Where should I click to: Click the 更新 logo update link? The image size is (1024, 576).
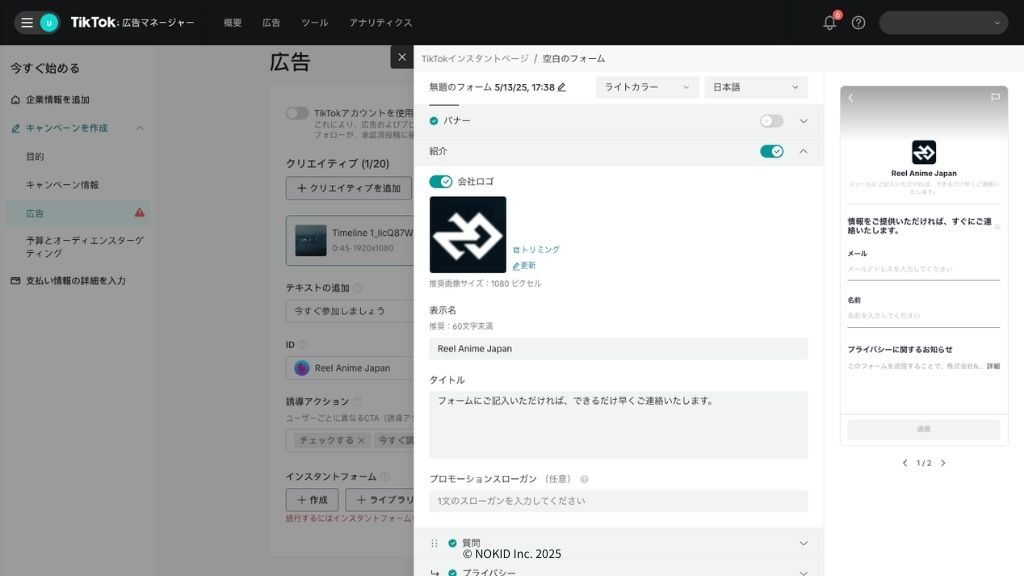click(524, 265)
